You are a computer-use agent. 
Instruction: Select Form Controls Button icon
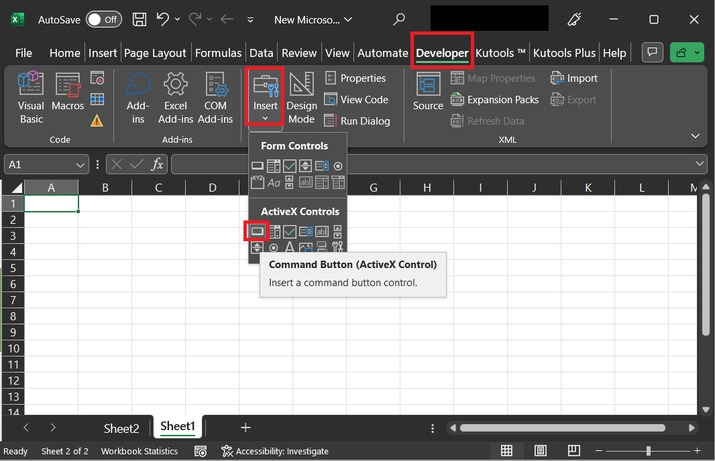pos(257,166)
